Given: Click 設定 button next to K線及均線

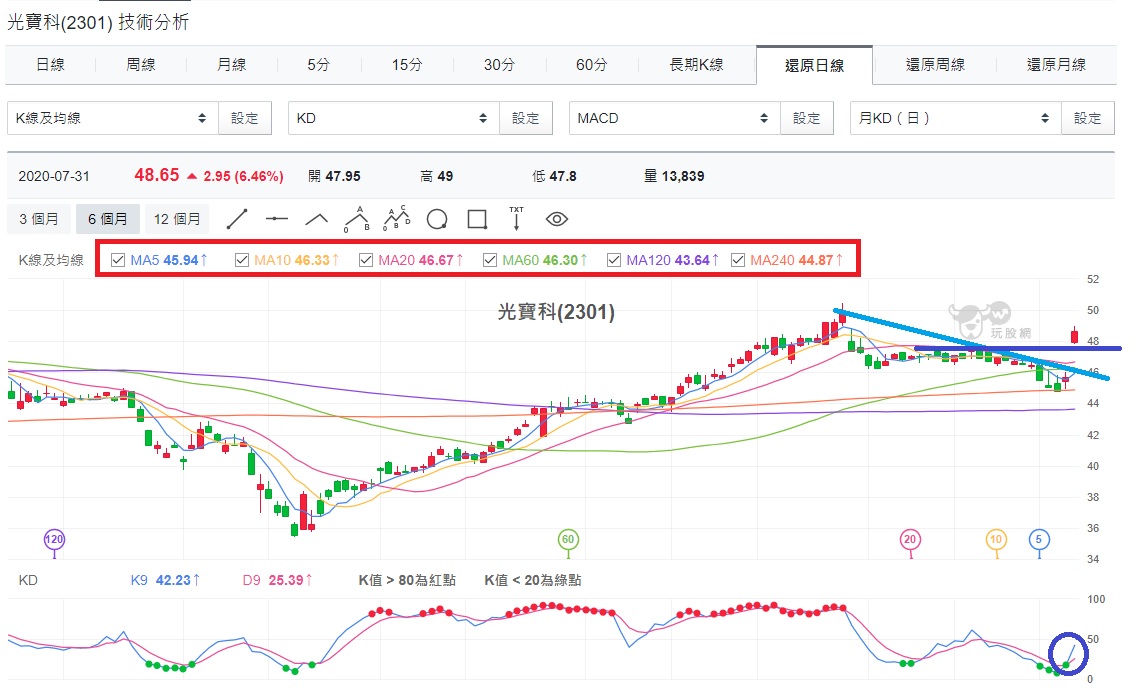Looking at the screenshot, I should point(245,118).
